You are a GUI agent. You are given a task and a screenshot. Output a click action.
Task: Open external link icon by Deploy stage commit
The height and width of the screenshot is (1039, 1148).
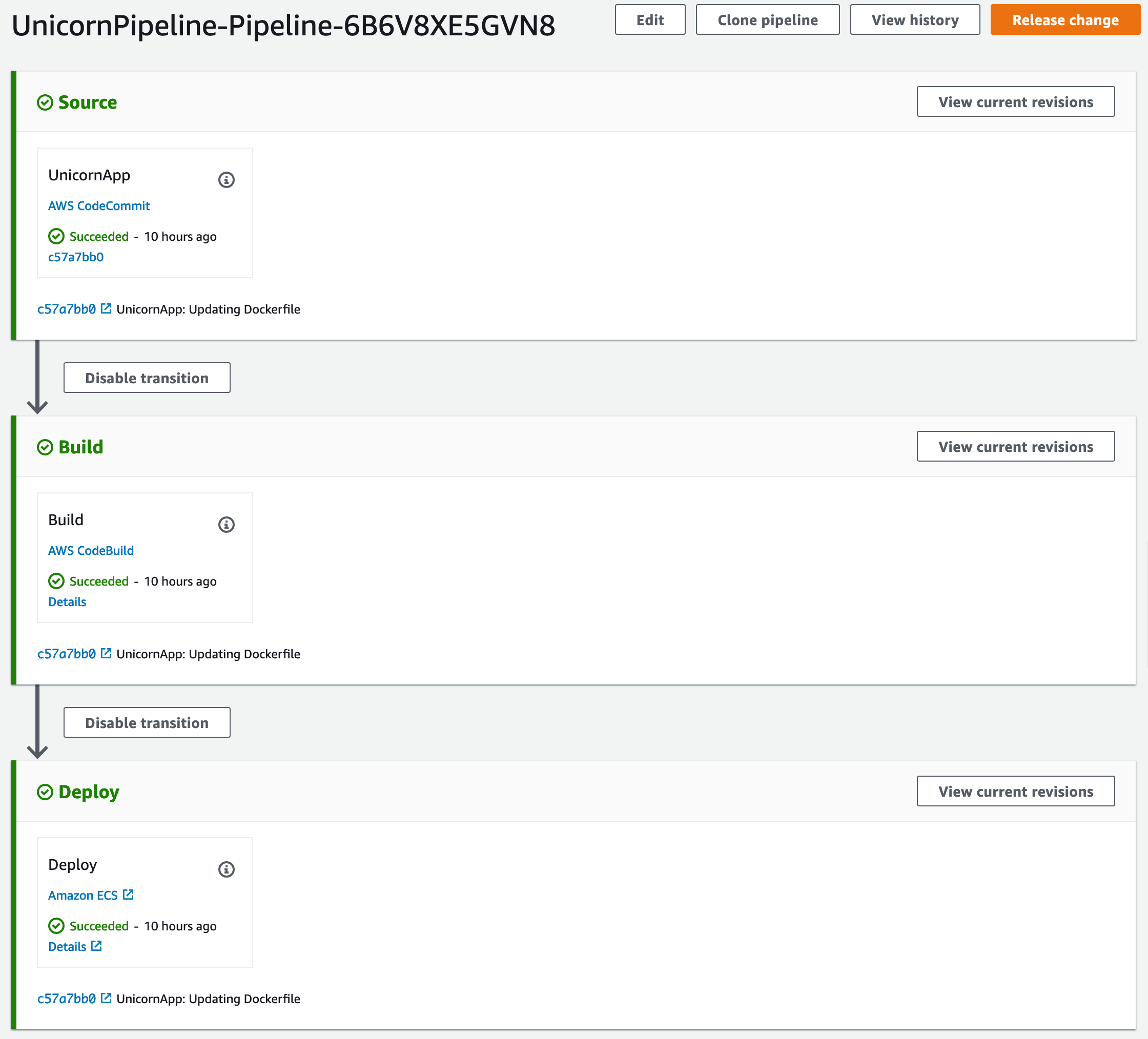[x=106, y=998]
